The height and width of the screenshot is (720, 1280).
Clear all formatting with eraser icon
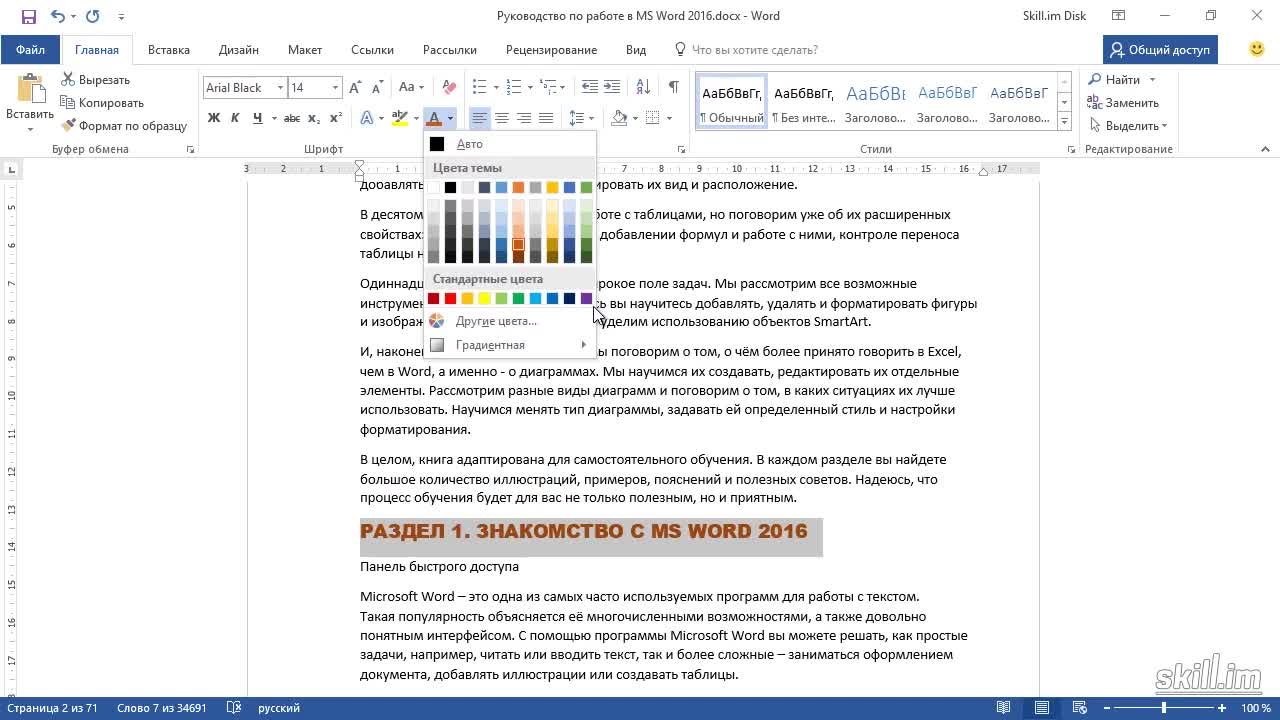click(x=449, y=88)
